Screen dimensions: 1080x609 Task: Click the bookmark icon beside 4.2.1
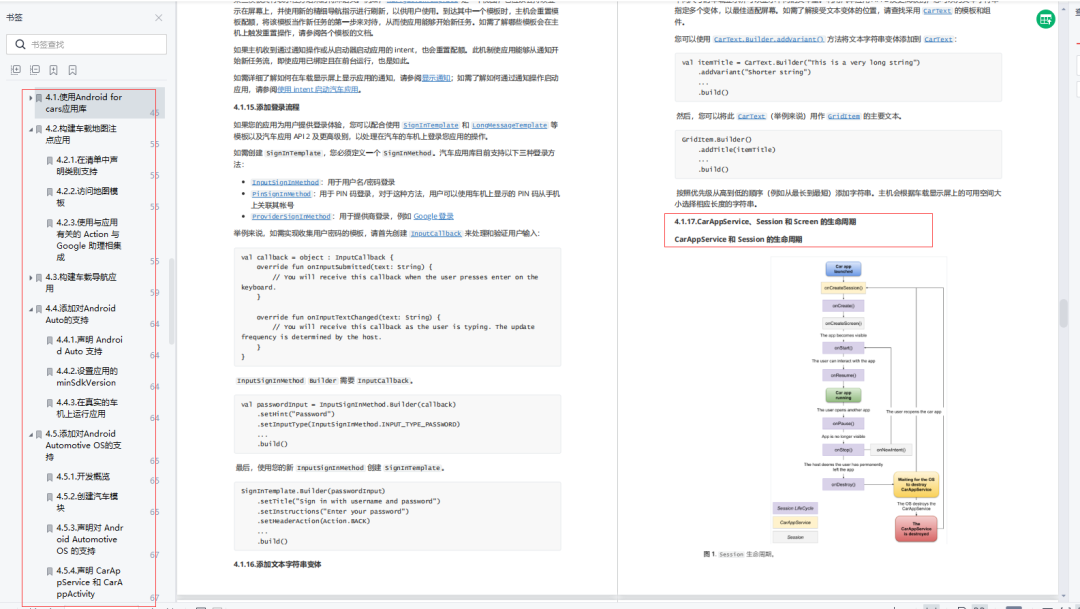click(x=50, y=161)
